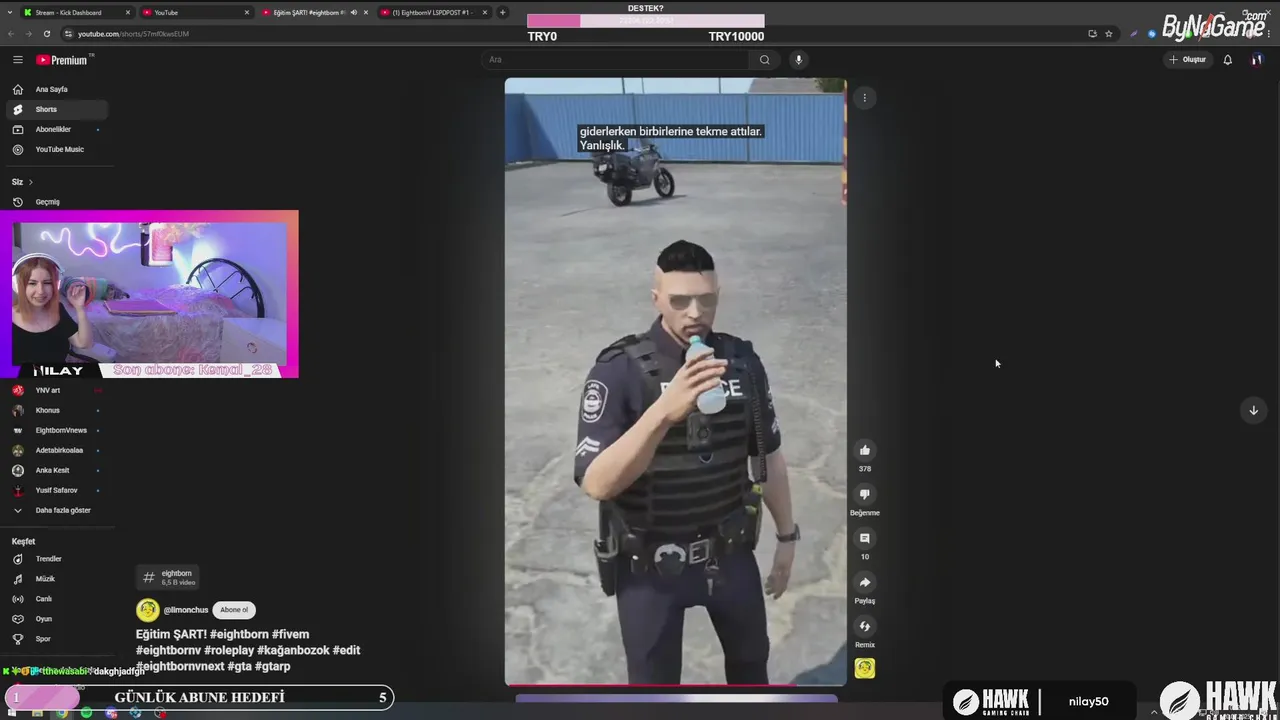1280x720 pixels.
Task: Open the YNV art subscription channel
Action: coord(57,390)
